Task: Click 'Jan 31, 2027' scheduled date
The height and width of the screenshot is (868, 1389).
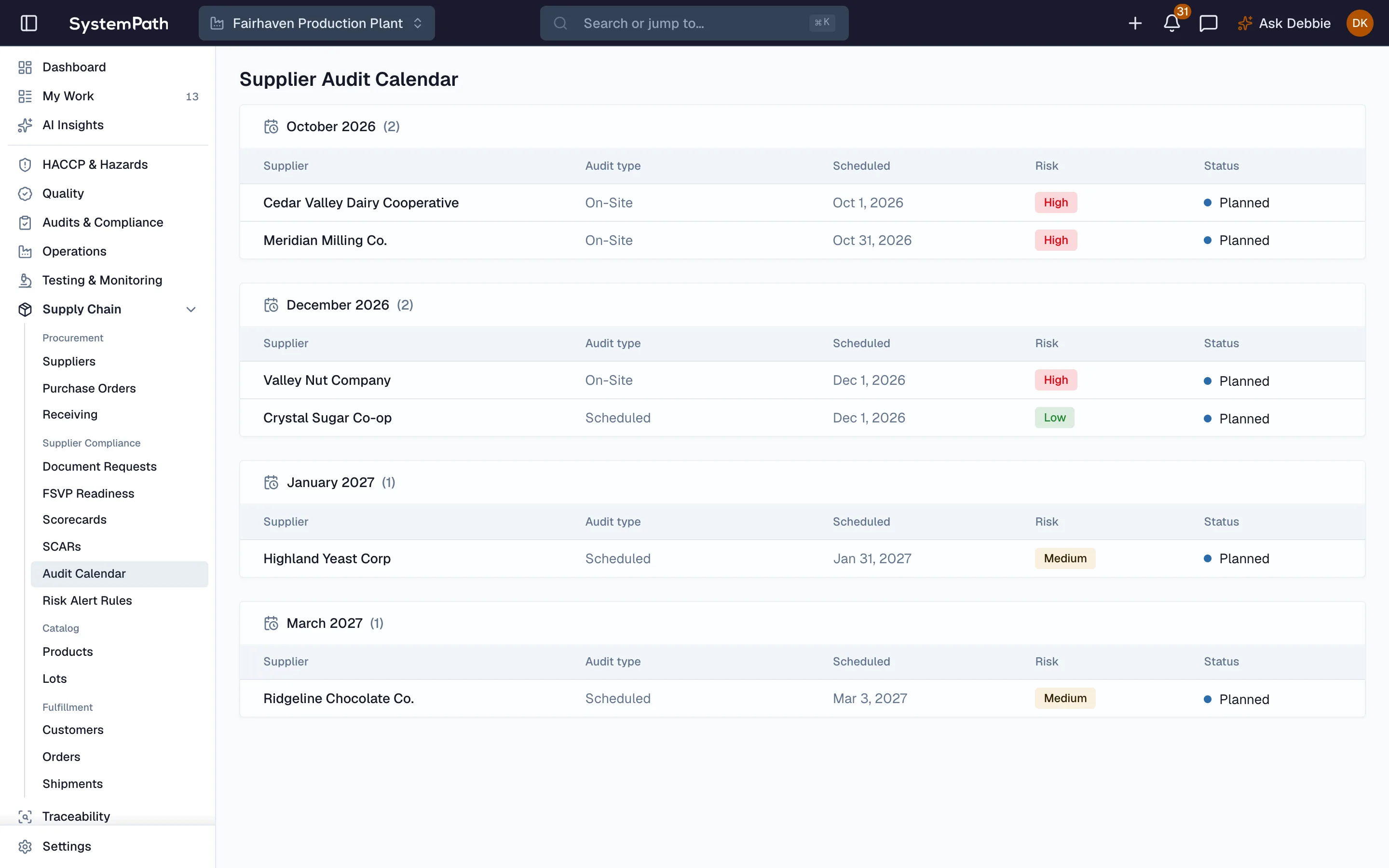Action: (x=872, y=558)
